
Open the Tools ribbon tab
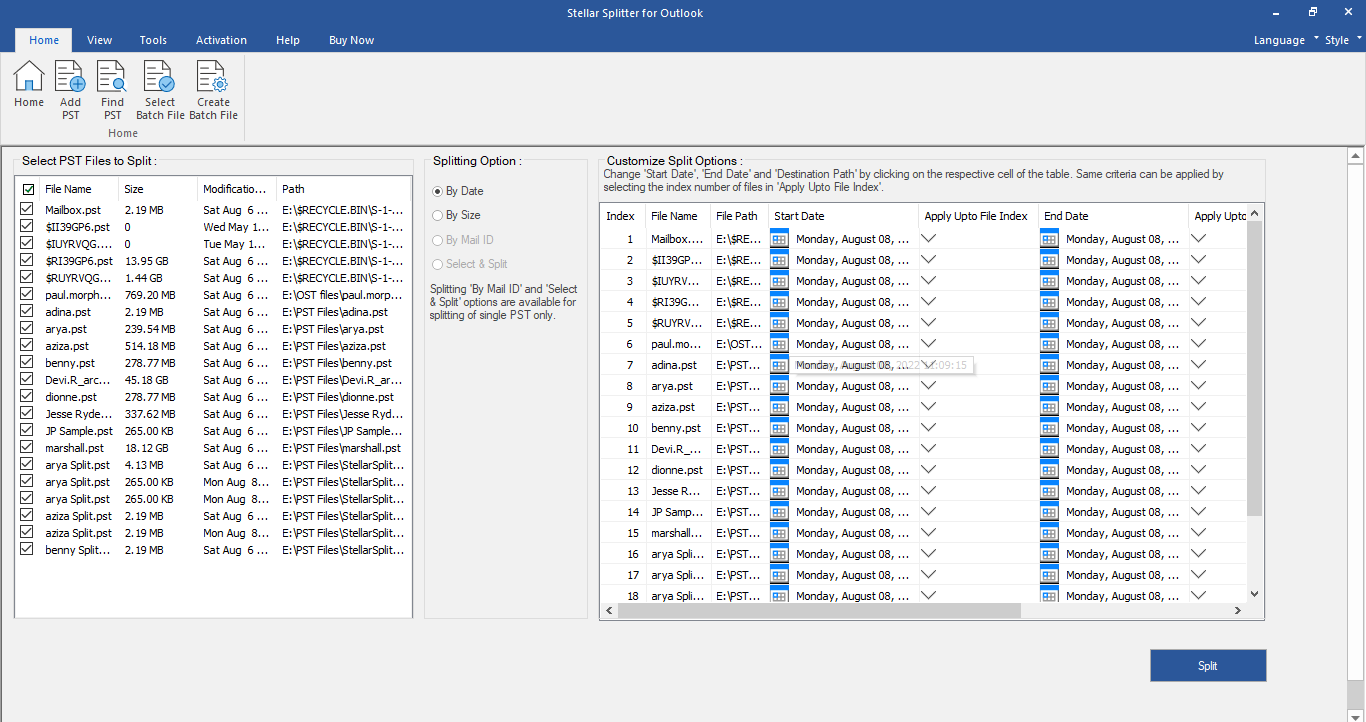[153, 40]
